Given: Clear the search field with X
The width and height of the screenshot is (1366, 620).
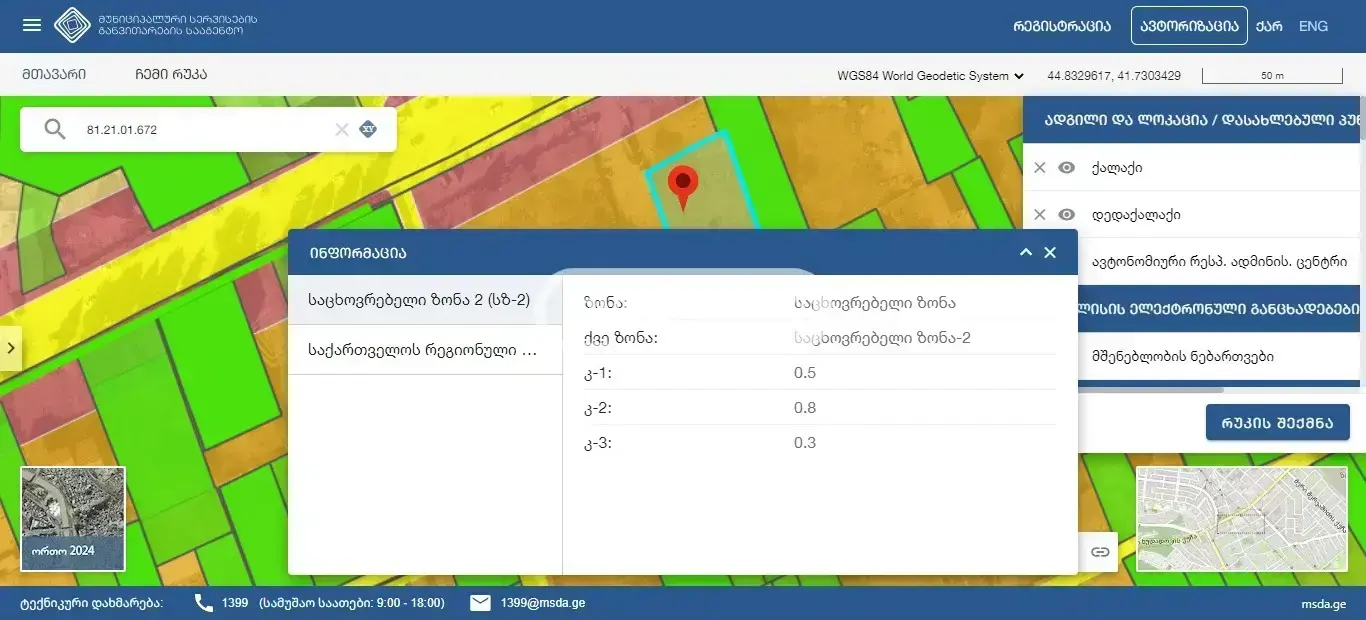Looking at the screenshot, I should (342, 129).
